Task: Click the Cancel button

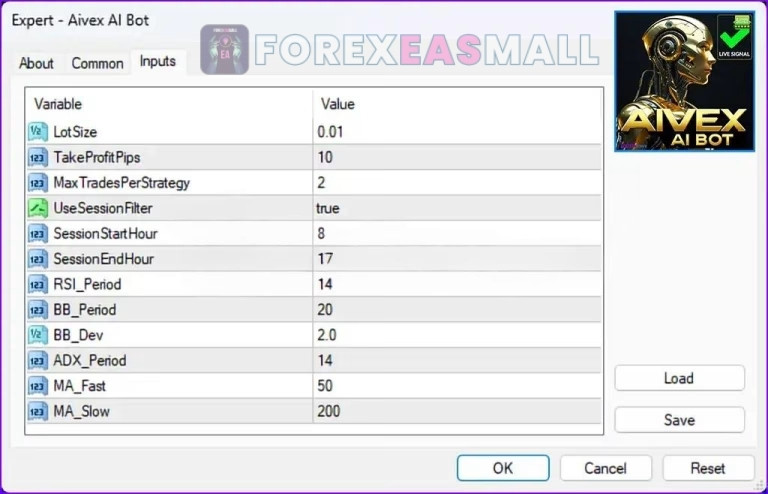Action: pyautogui.click(x=605, y=468)
